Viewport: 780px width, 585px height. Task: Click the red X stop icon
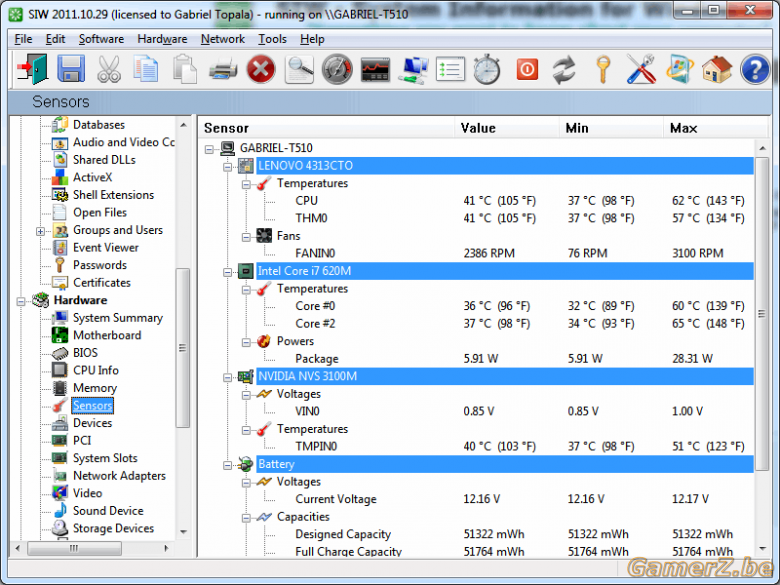(261, 69)
